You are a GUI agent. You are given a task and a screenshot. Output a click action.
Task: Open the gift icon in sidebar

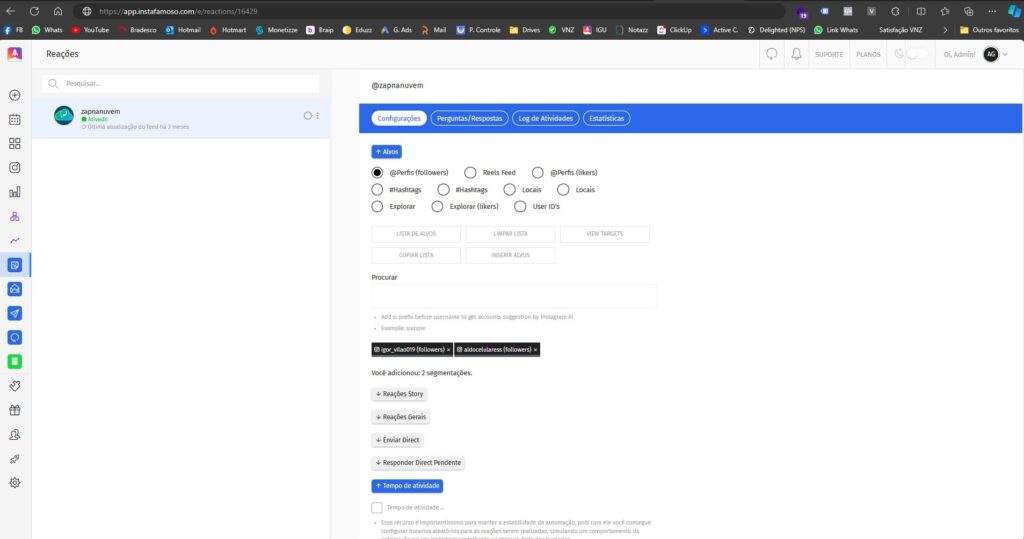(15, 410)
